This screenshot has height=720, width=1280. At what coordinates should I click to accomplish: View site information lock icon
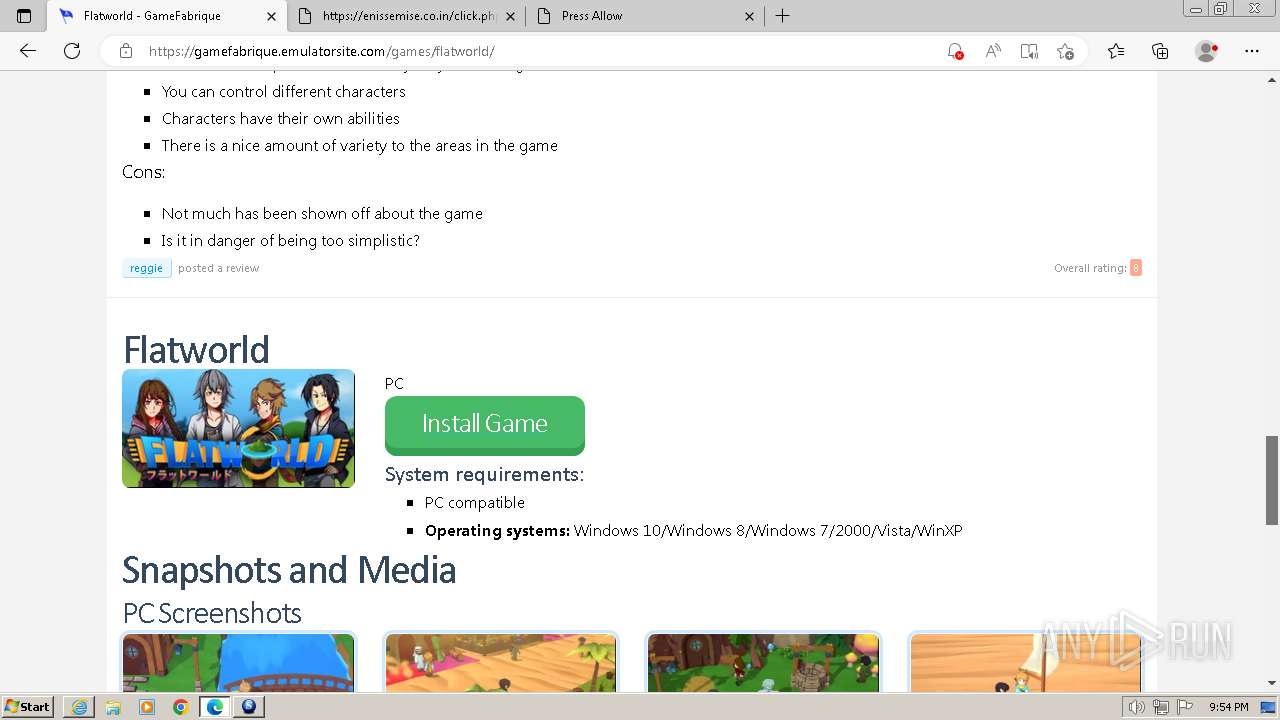click(x=126, y=51)
